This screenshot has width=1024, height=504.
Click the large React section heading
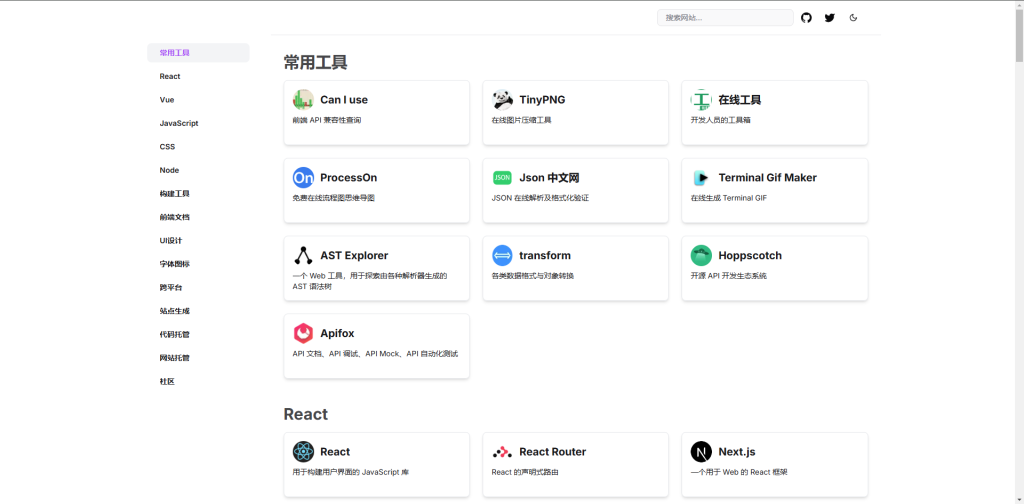[x=306, y=414]
